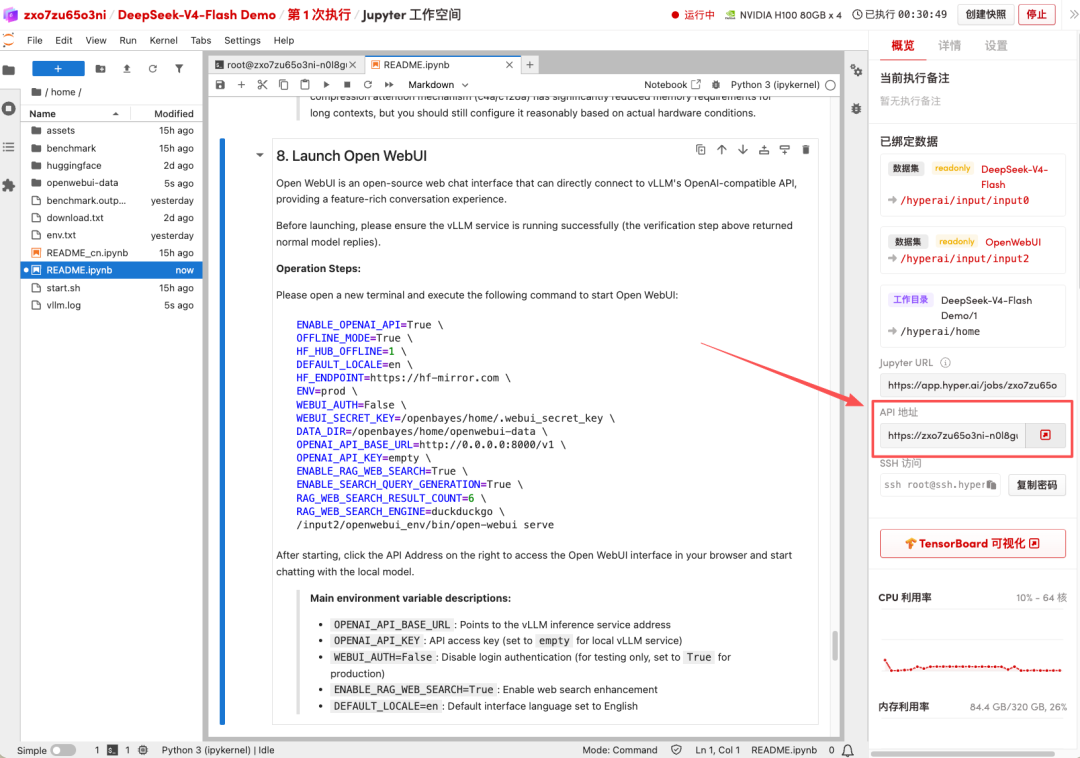Screen dimensions: 1080x758
Task: Select the download.txt file
Action: click(x=112, y=218)
